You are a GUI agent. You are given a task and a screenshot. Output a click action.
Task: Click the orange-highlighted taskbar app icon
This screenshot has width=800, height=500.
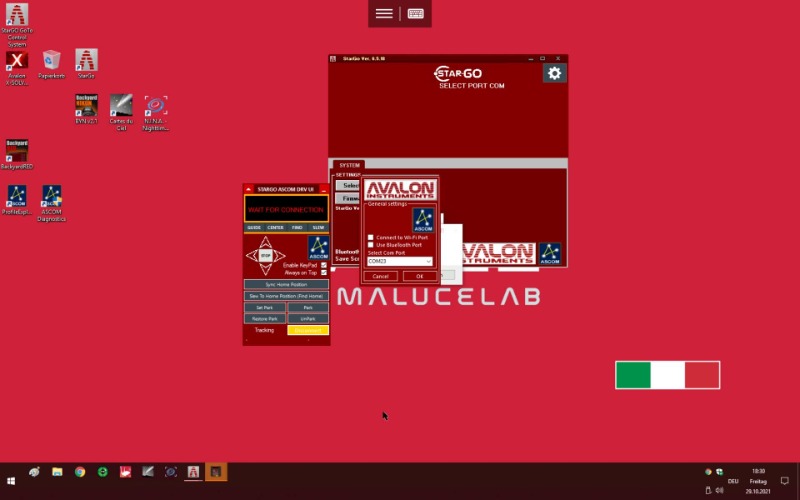[216, 472]
